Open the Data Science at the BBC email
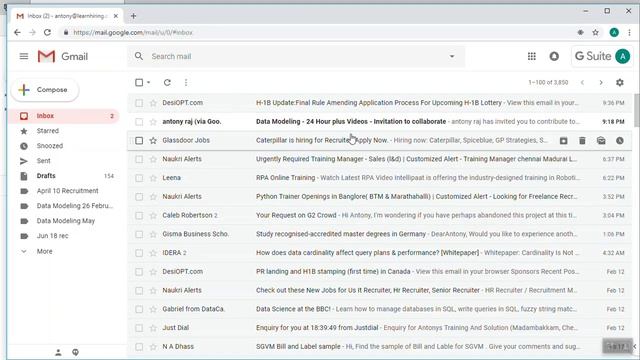 [x=380, y=309]
